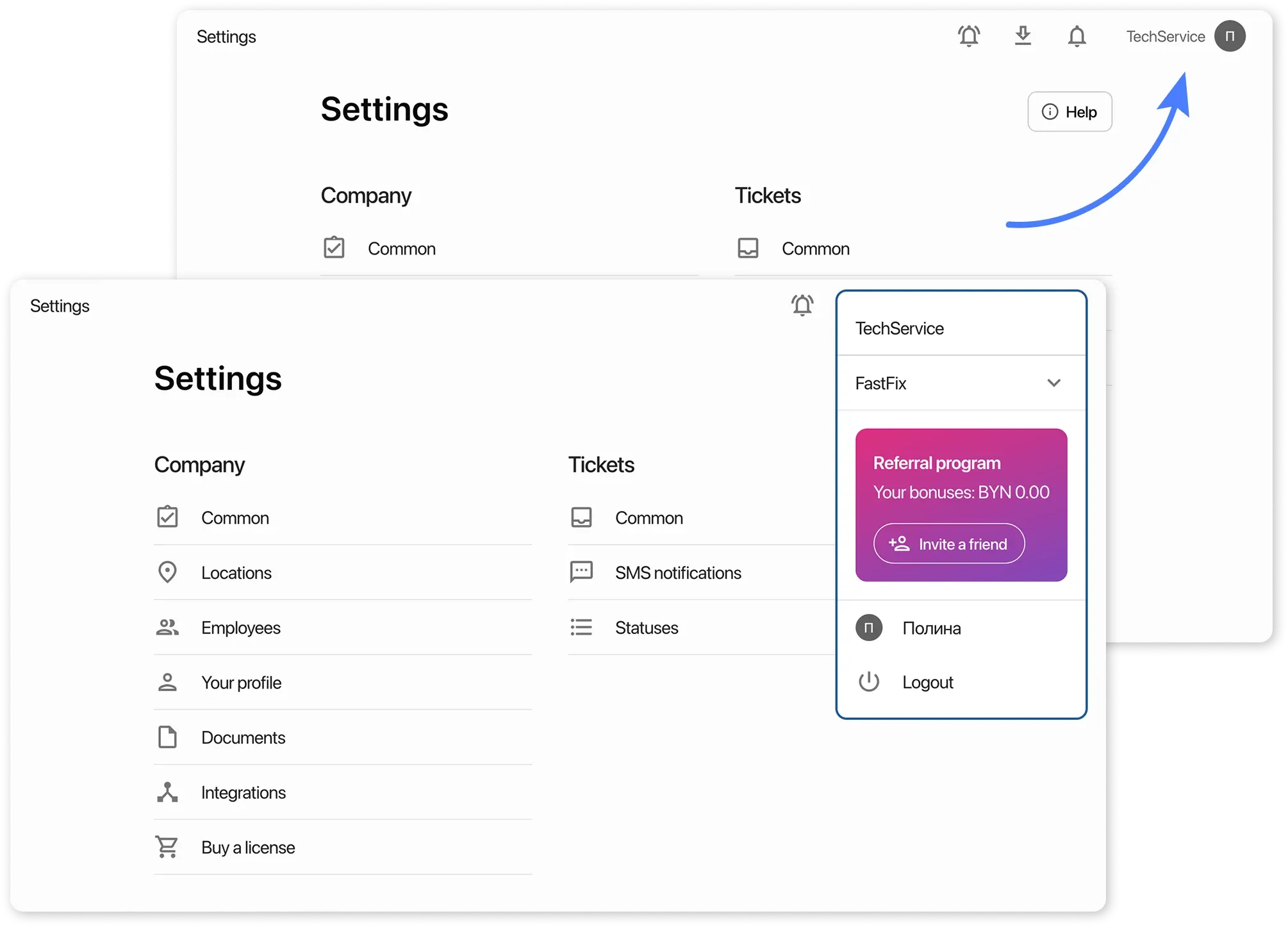Click the Referral program banner card
The height and width of the screenshot is (927, 1288).
coord(961,478)
